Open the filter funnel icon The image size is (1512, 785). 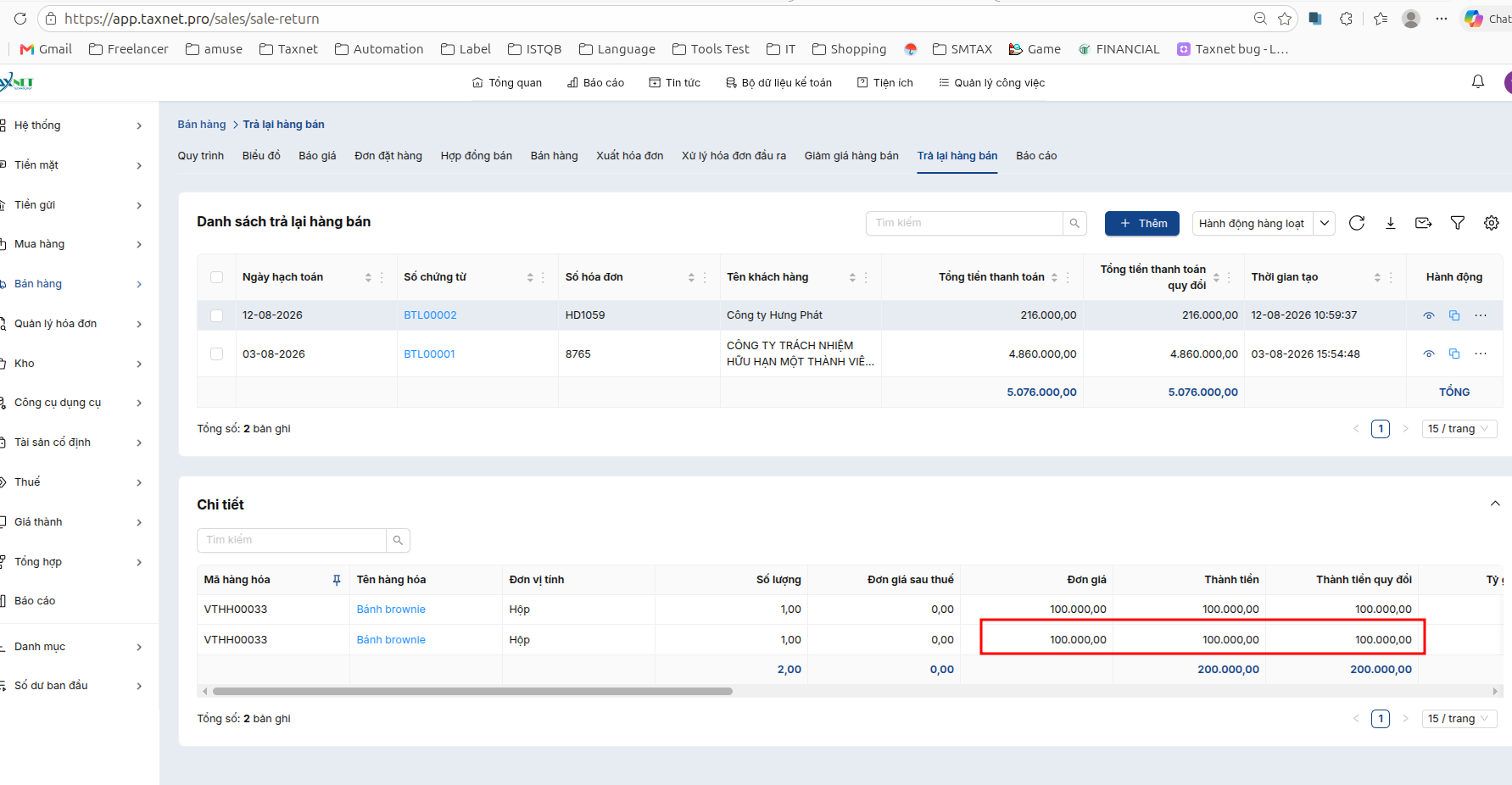[x=1458, y=223]
